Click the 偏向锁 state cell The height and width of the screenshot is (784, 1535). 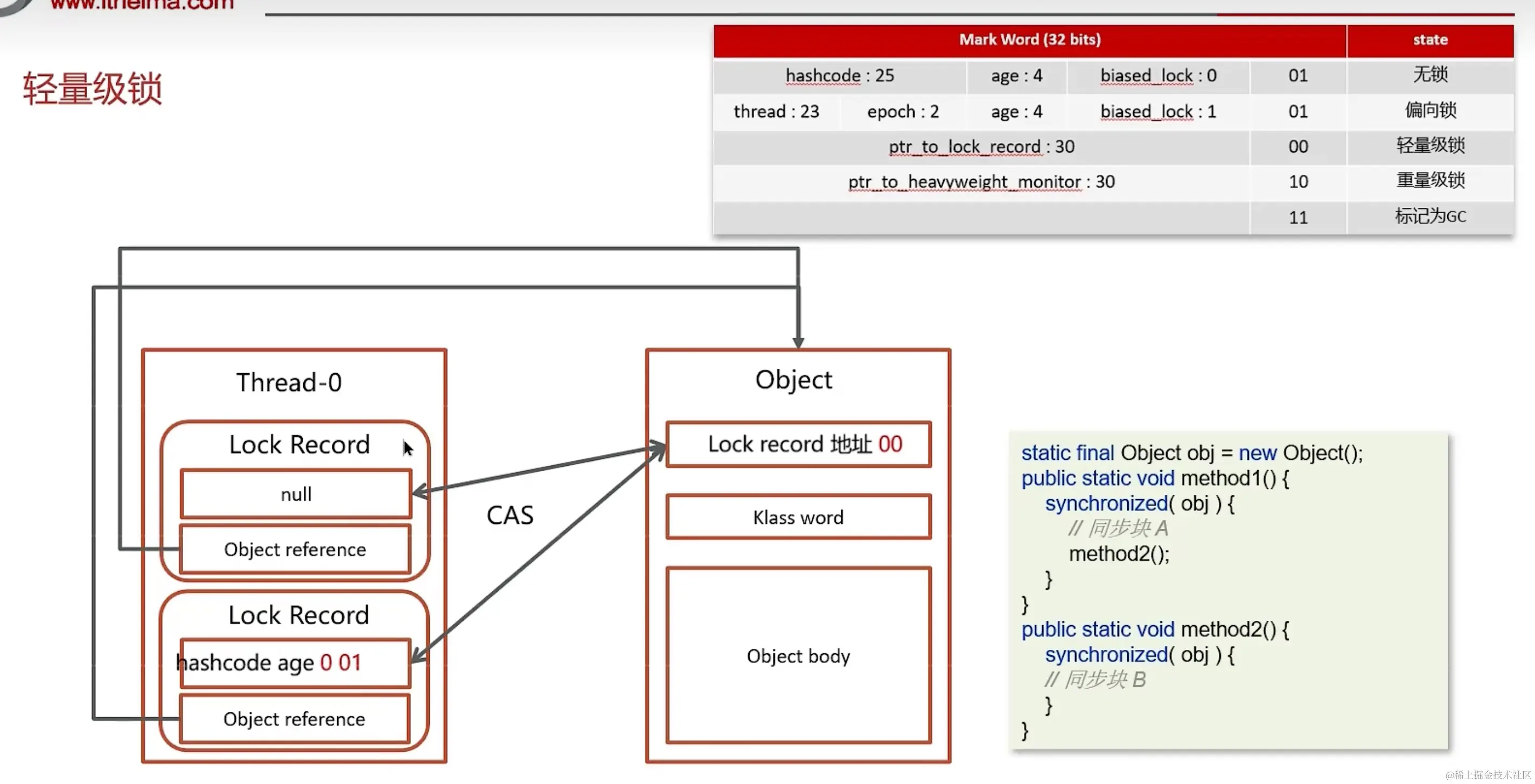coord(1430,110)
